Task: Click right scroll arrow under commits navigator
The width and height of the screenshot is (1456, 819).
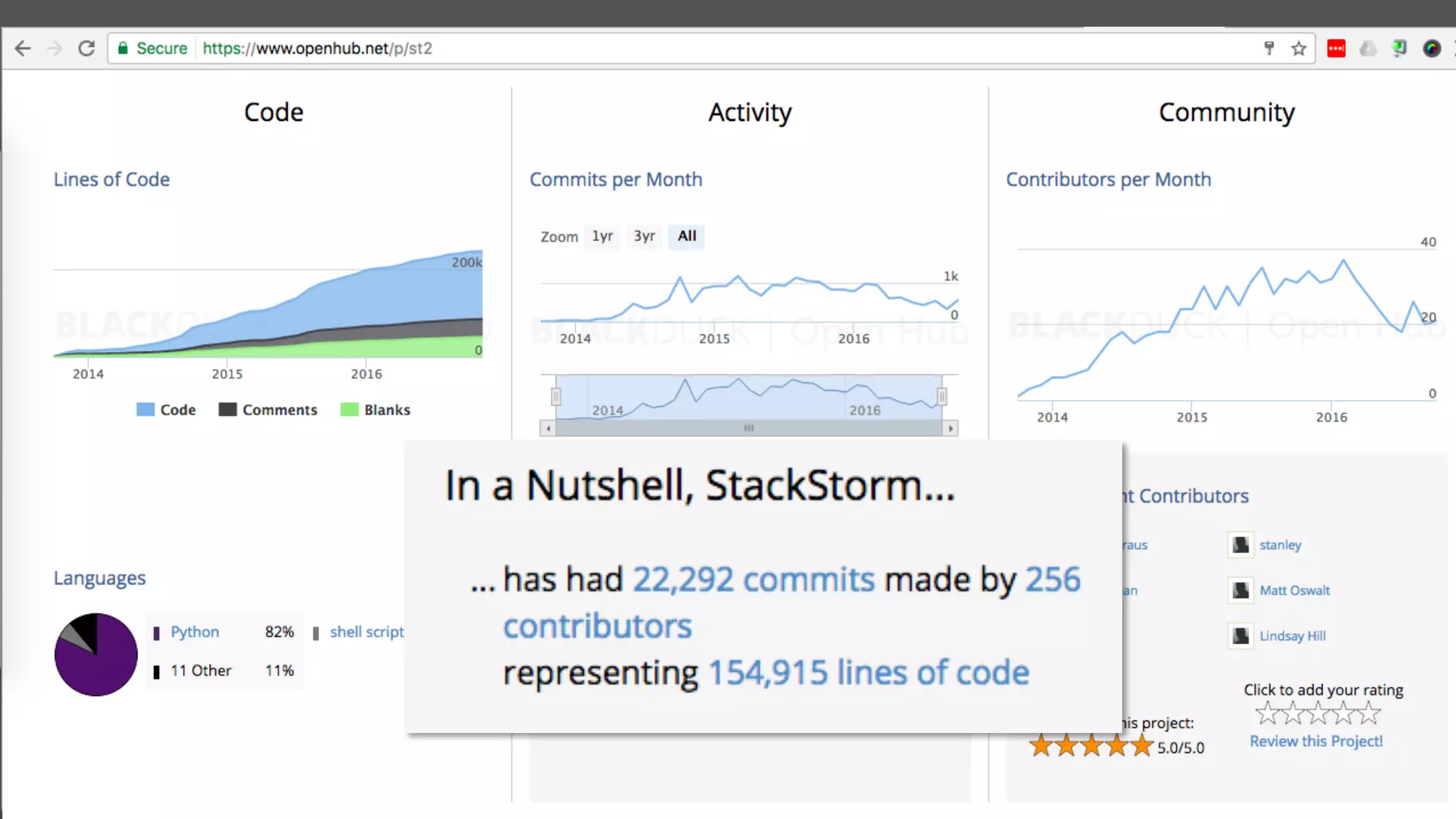Action: (951, 428)
